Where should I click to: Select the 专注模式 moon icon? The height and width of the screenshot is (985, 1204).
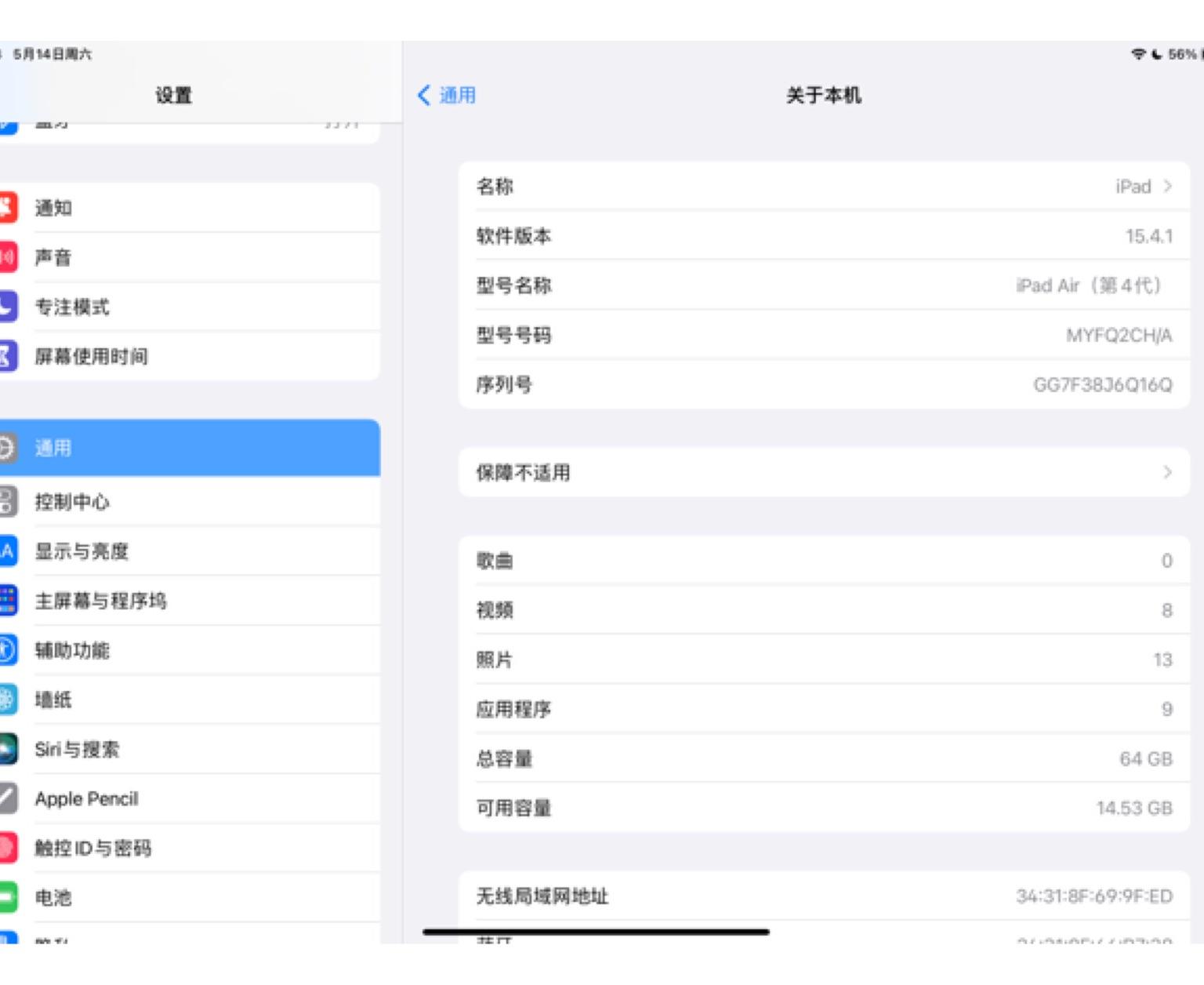7,307
